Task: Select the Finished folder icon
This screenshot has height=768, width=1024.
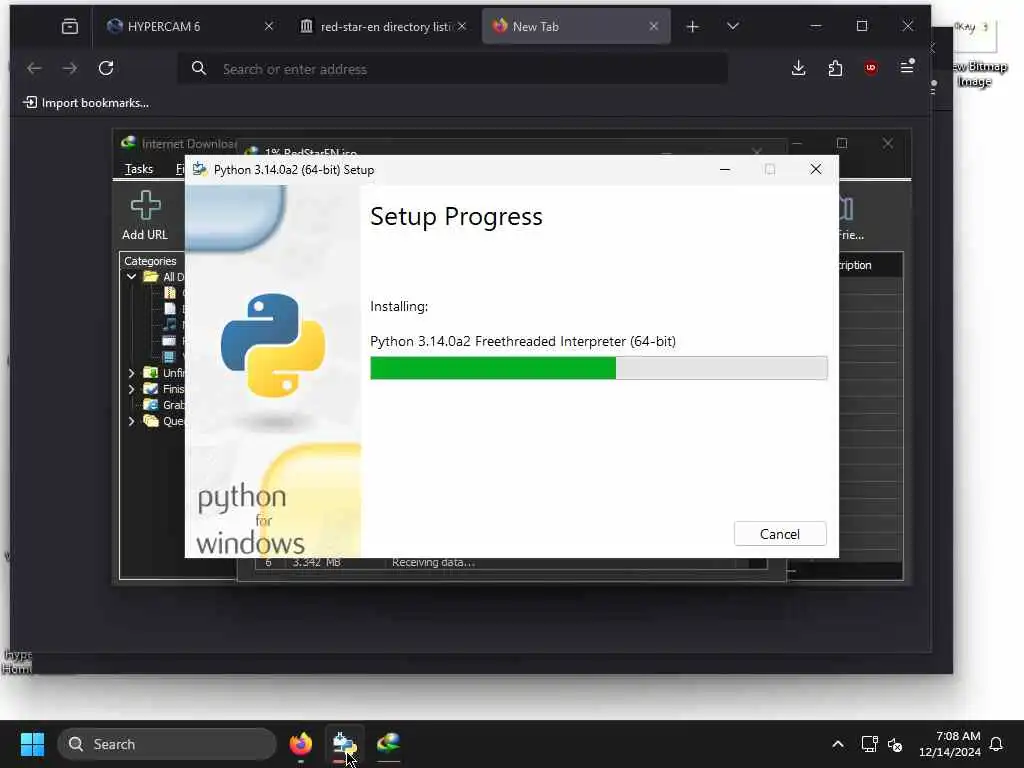Action: [x=151, y=389]
